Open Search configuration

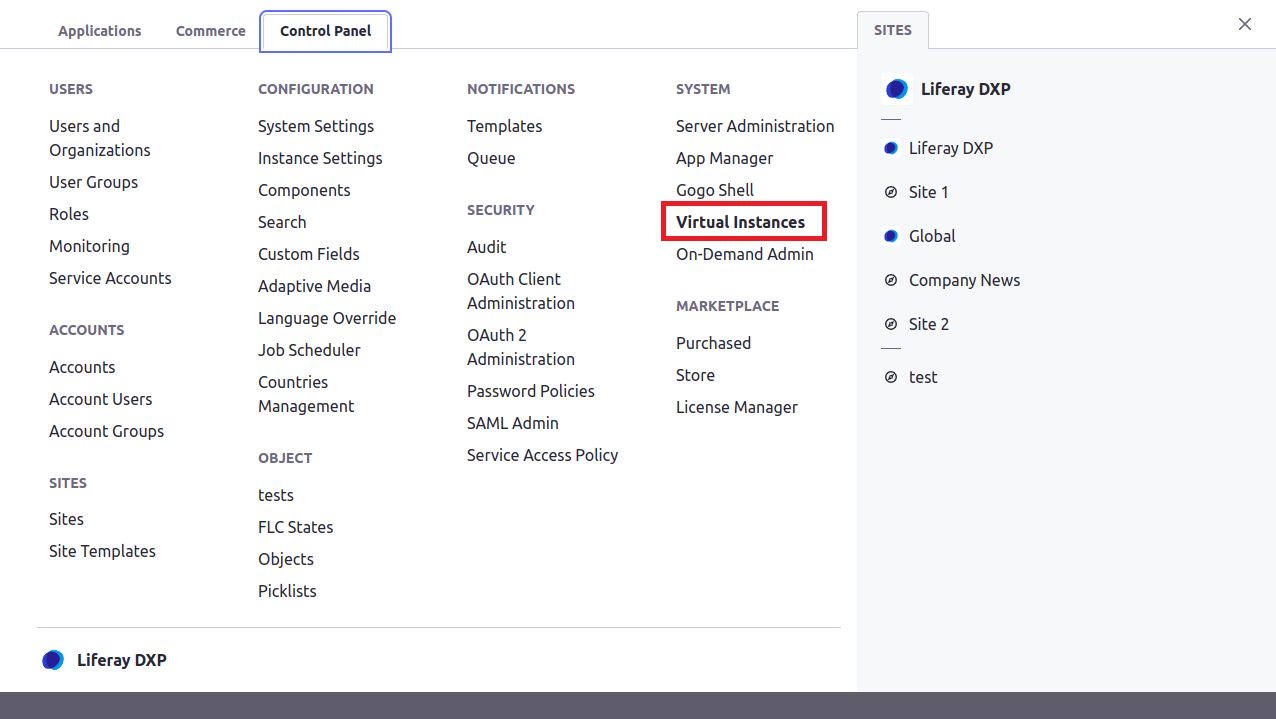pyautogui.click(x=282, y=222)
